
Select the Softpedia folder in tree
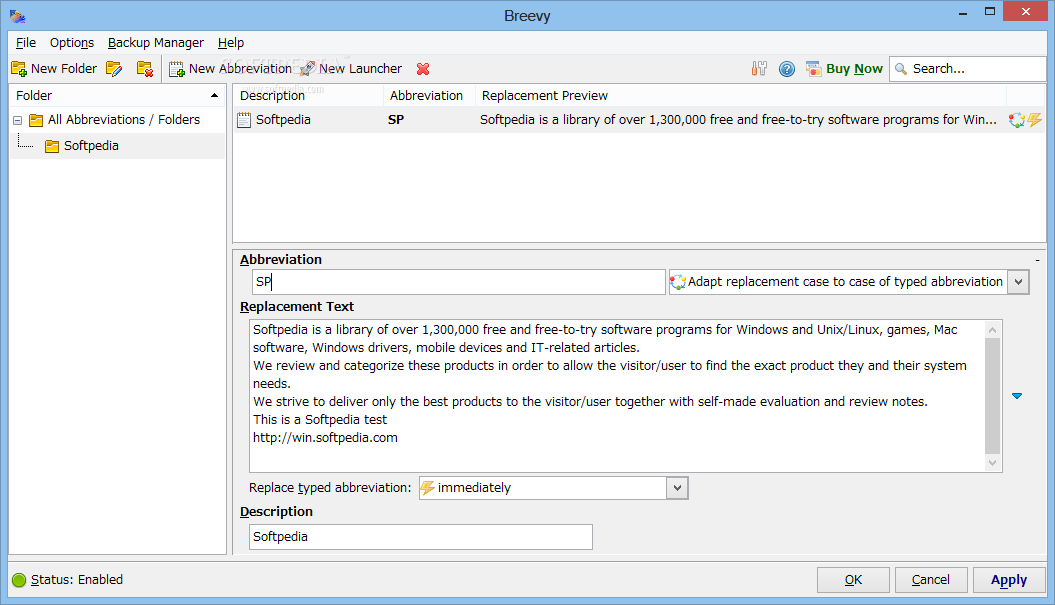coord(91,146)
